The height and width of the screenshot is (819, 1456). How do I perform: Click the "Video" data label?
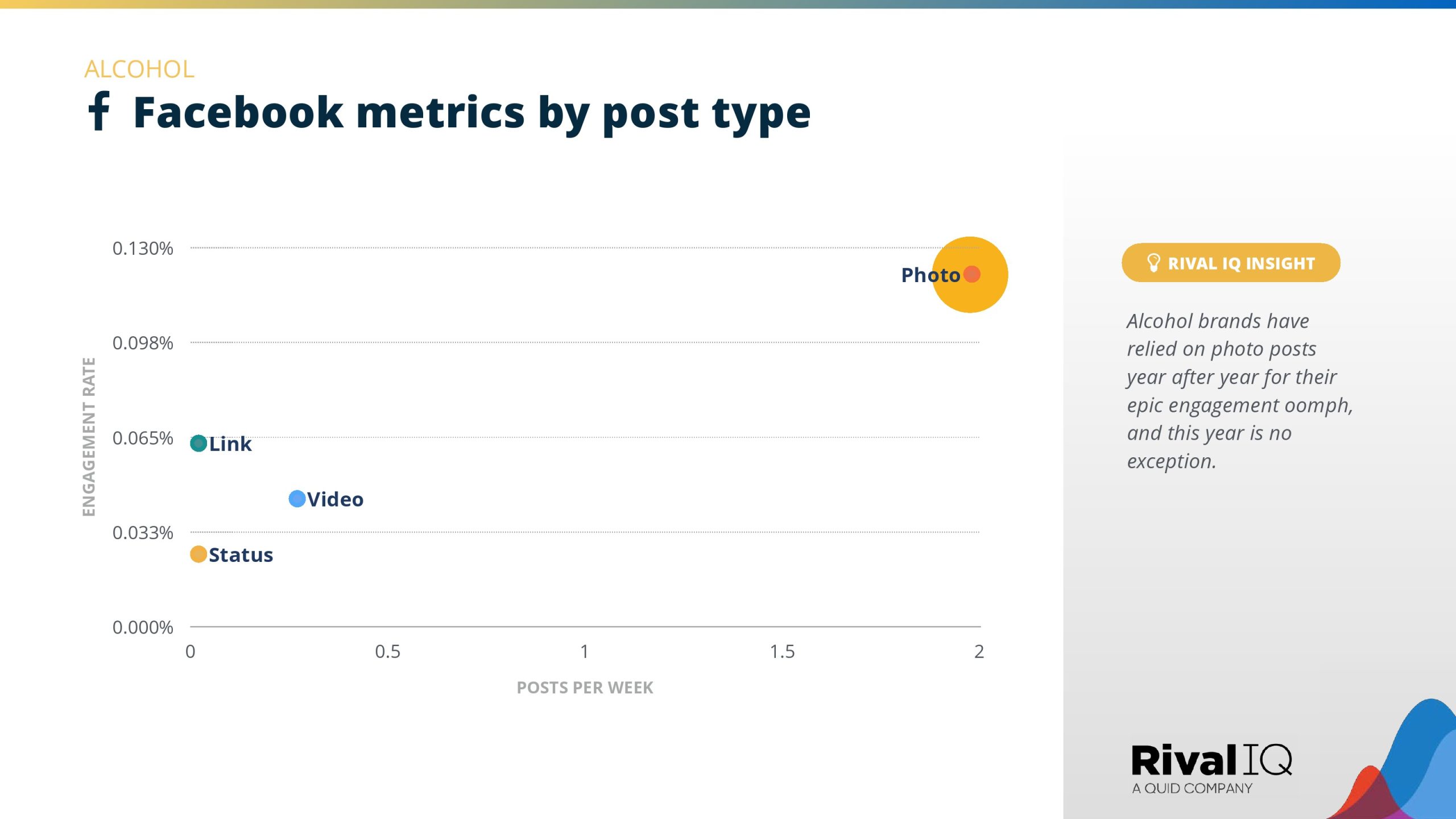pyautogui.click(x=336, y=499)
